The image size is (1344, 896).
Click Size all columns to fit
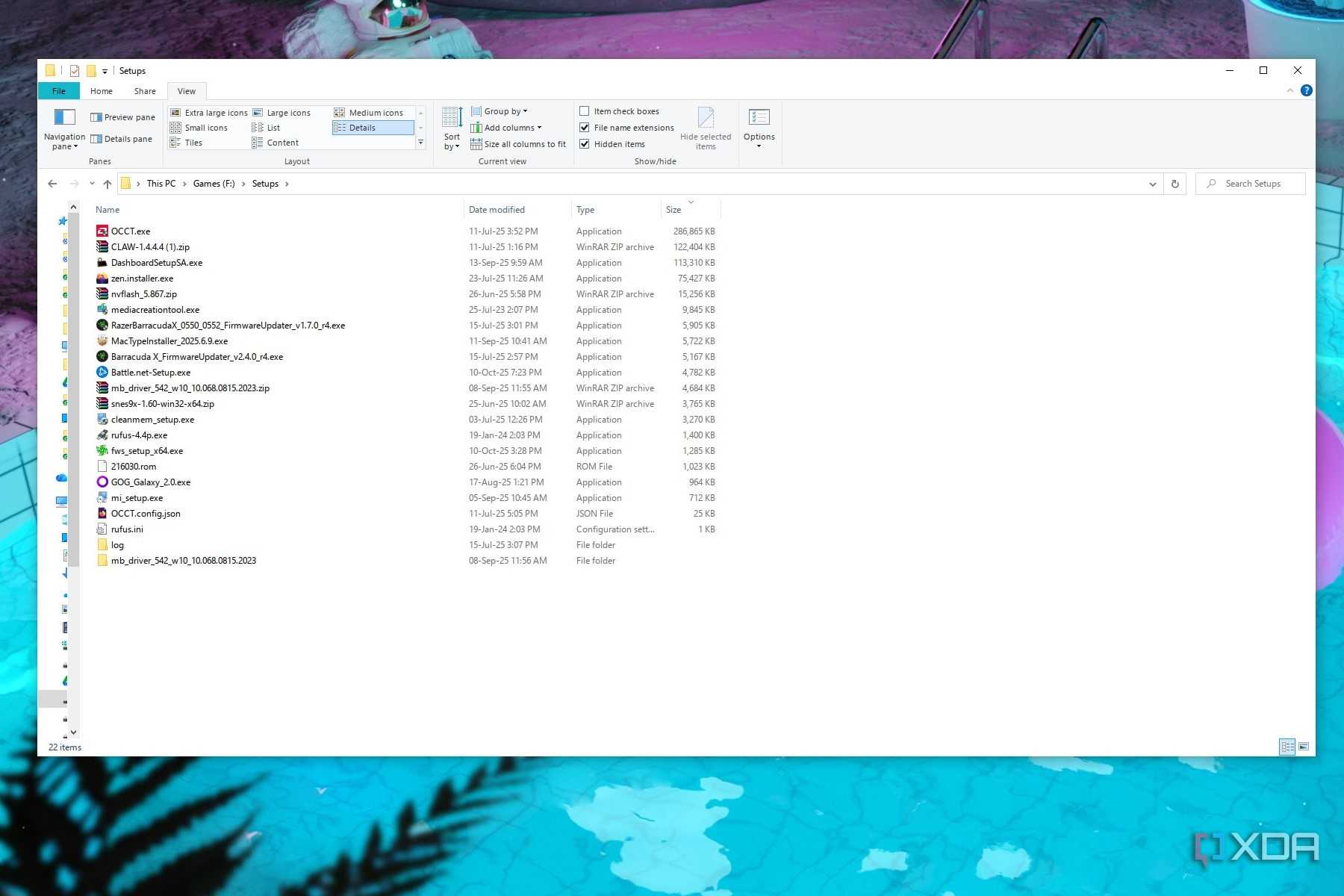point(518,144)
